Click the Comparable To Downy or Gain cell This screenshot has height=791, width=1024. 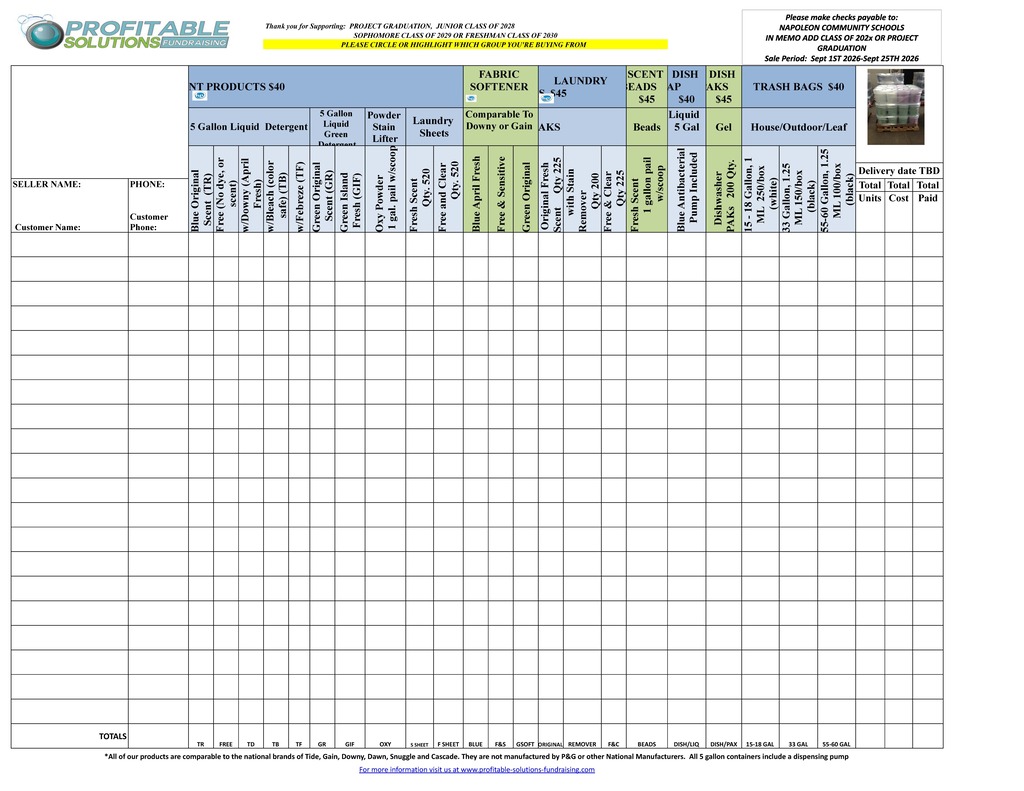coord(500,127)
